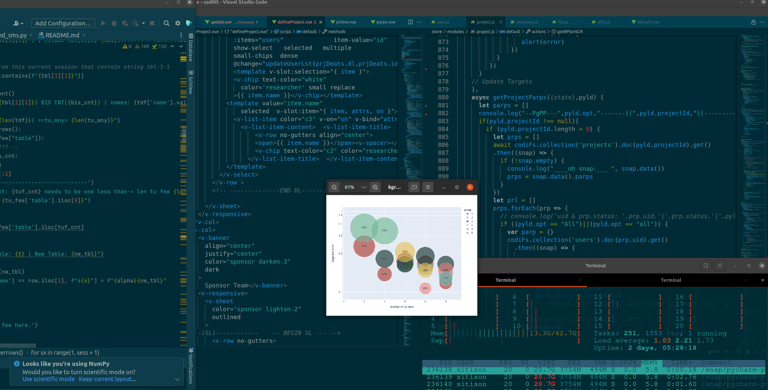Click image viewer zoom out magnifier
Image resolution: width=768 pixels, height=390 pixels.
pos(334,187)
